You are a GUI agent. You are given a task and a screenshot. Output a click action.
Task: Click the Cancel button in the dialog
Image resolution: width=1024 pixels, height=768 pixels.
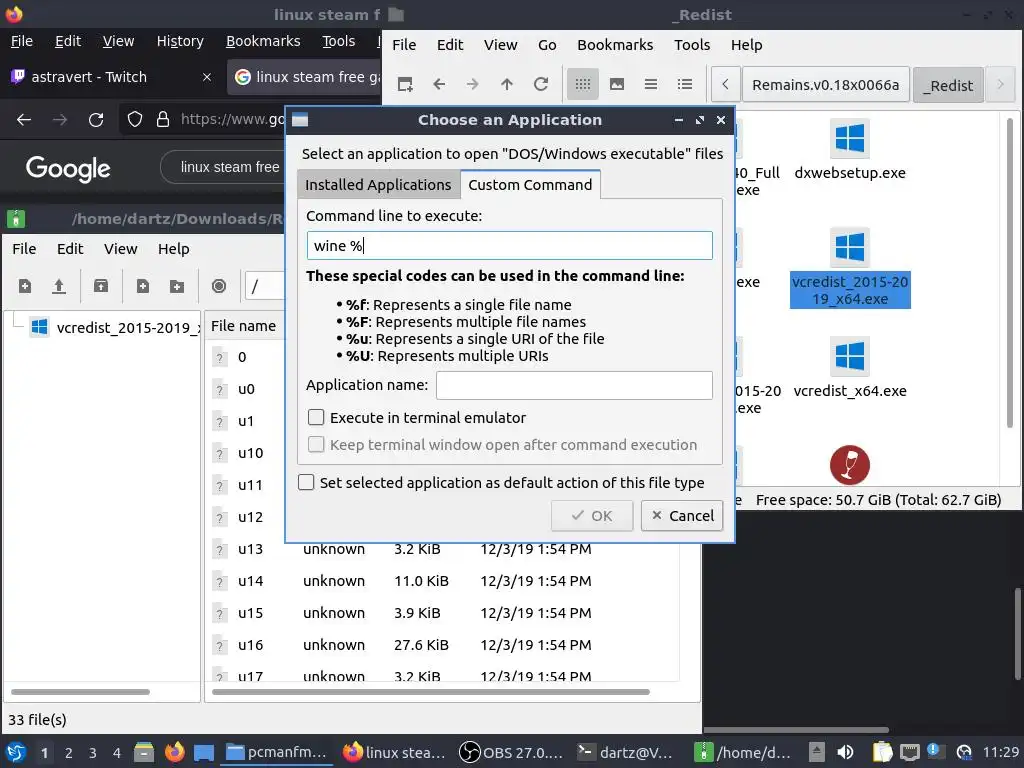tap(682, 516)
